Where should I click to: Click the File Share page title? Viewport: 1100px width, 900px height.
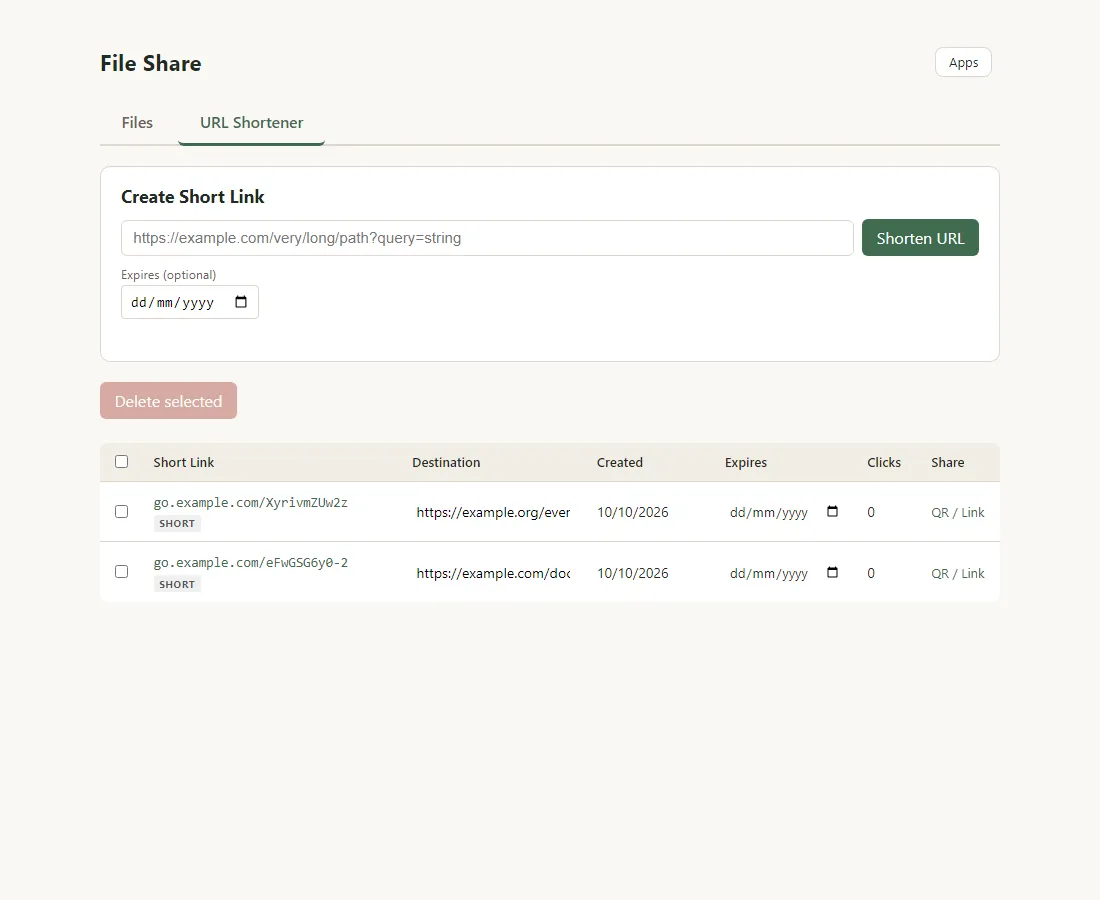pos(151,63)
